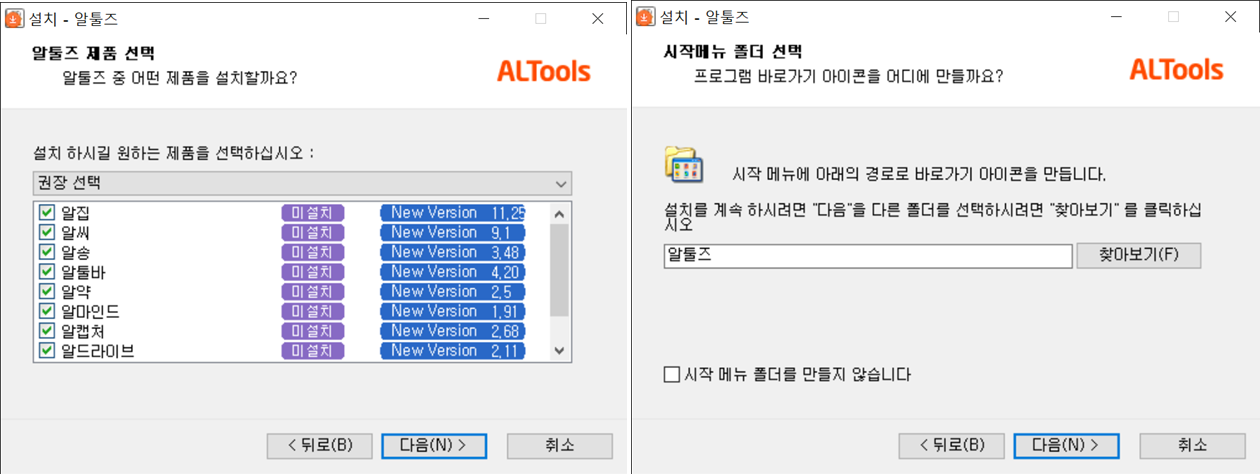Screen dimensions: 1260x474
Task: Click the New Version 4.20 label
Action: coord(453,271)
